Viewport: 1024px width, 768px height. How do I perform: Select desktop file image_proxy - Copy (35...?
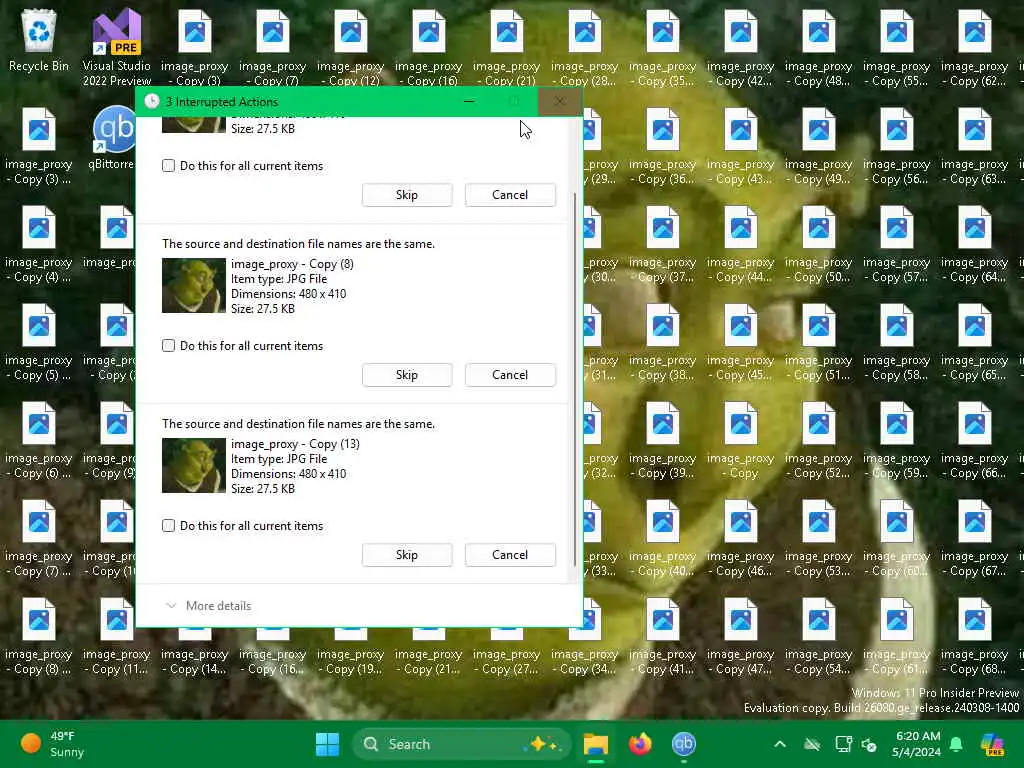663,47
